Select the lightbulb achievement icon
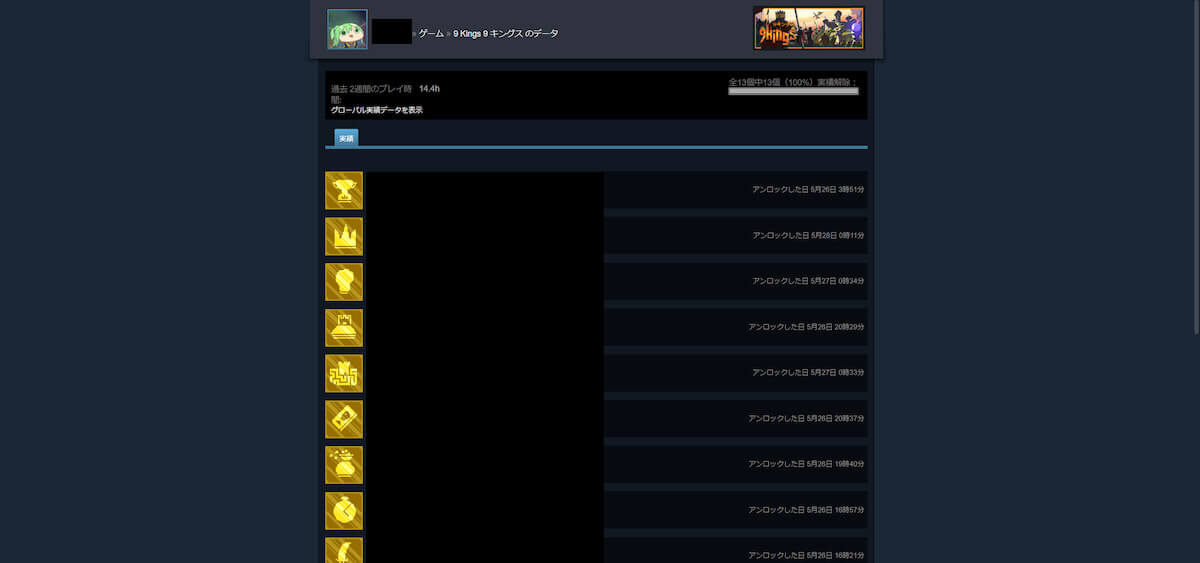1200x563 pixels. (344, 282)
